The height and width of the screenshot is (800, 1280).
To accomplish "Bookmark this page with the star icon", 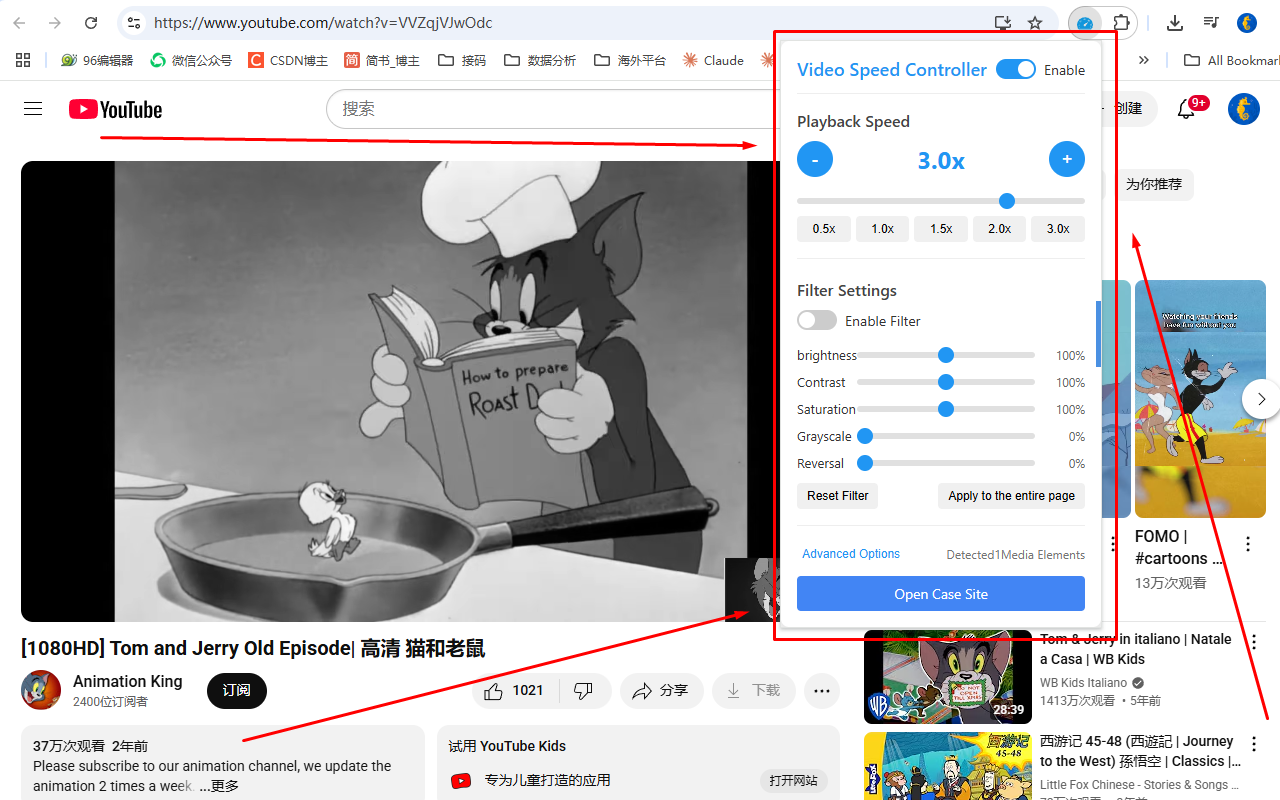I will coord(1035,23).
